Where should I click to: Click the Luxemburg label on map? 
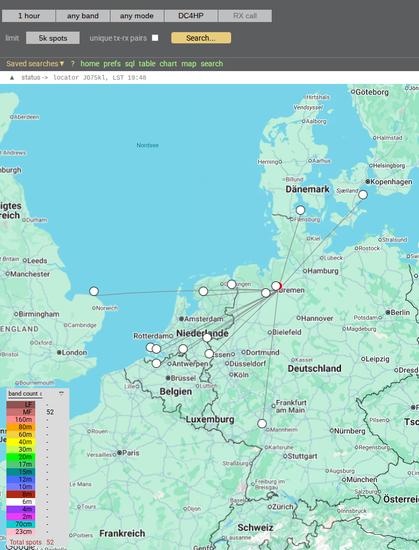pyautogui.click(x=210, y=419)
